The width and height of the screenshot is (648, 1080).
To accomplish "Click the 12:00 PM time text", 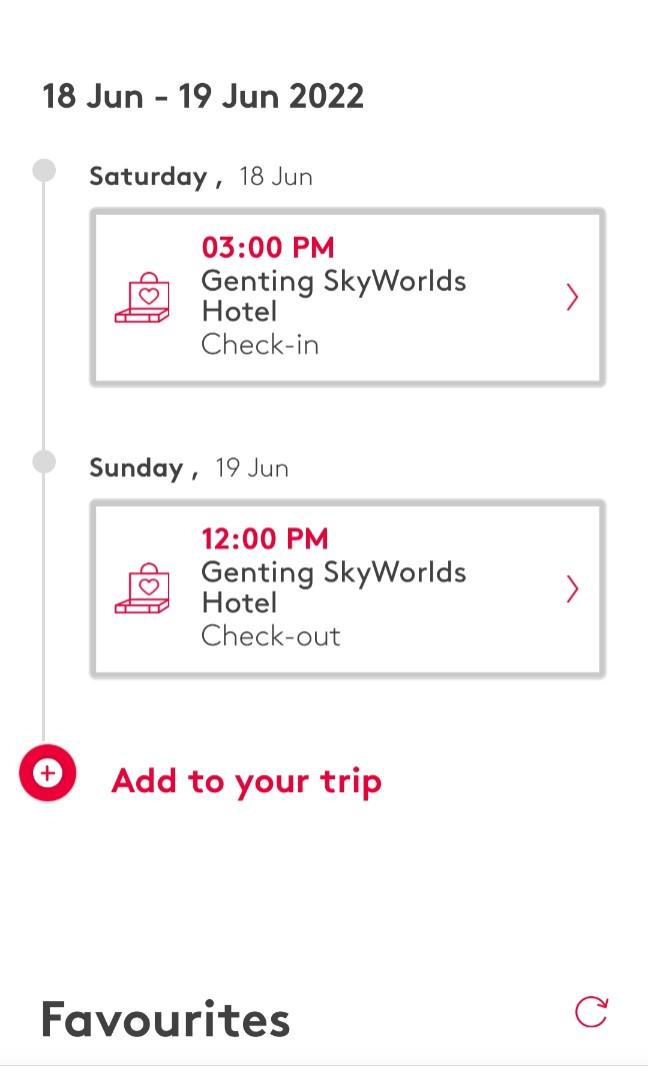I will coord(264,539).
